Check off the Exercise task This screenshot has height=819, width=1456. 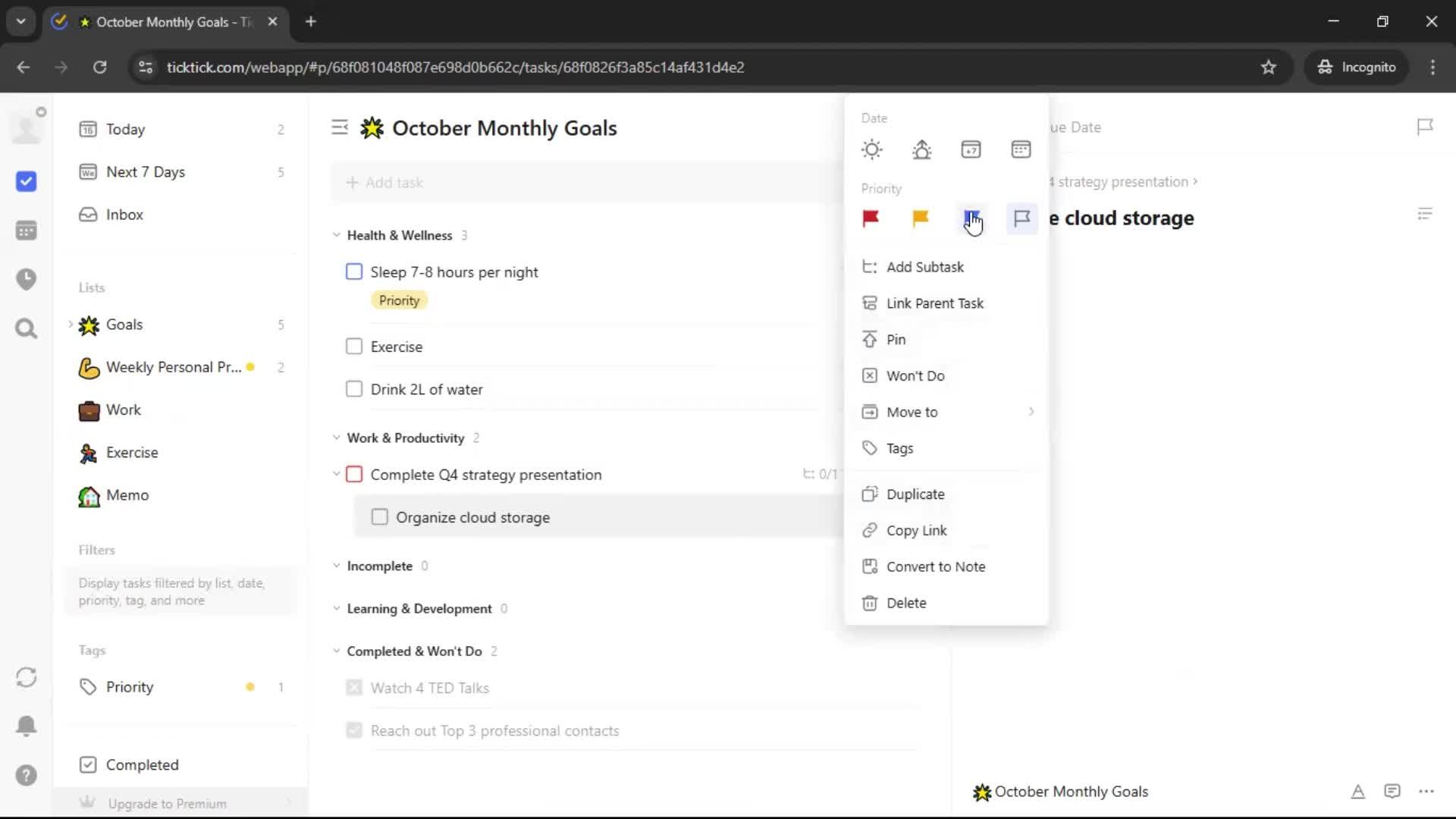354,347
